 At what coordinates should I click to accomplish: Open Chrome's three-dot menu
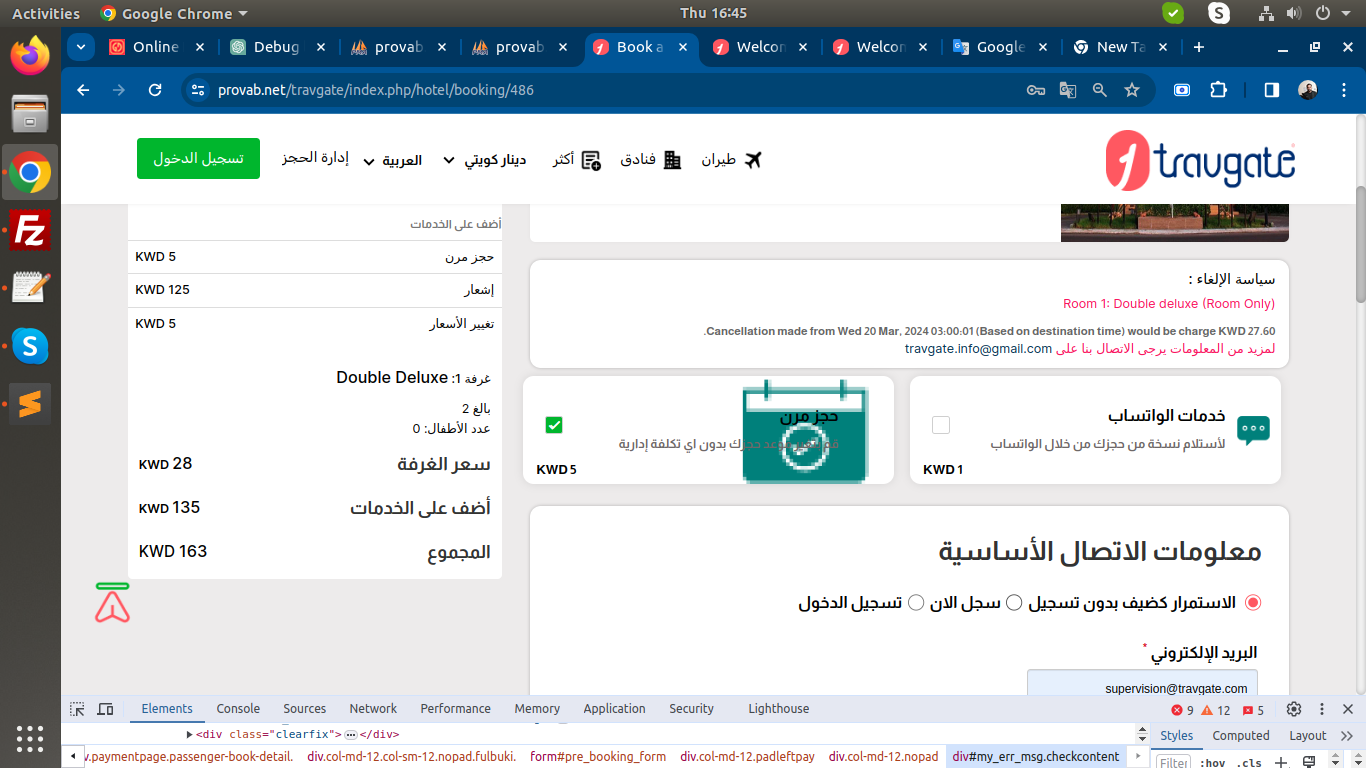click(1343, 90)
